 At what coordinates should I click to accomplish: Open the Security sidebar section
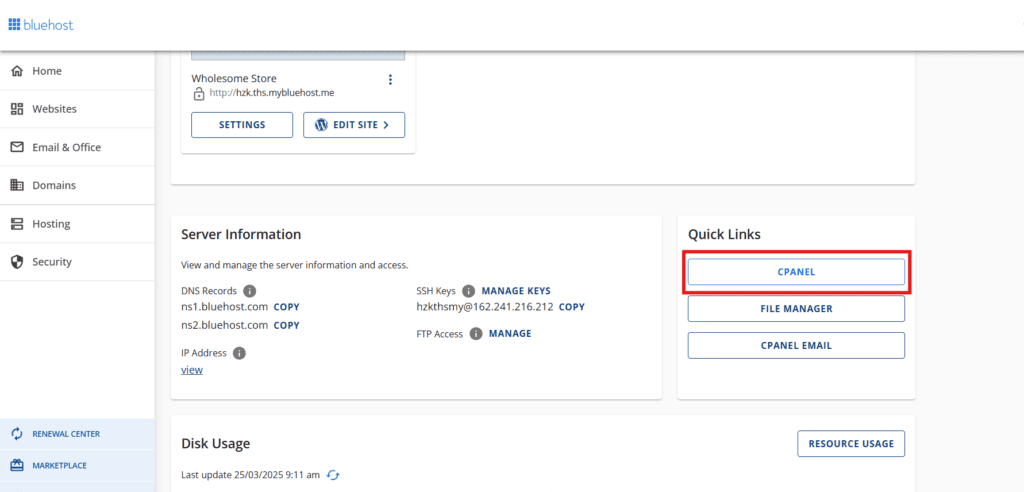click(77, 262)
